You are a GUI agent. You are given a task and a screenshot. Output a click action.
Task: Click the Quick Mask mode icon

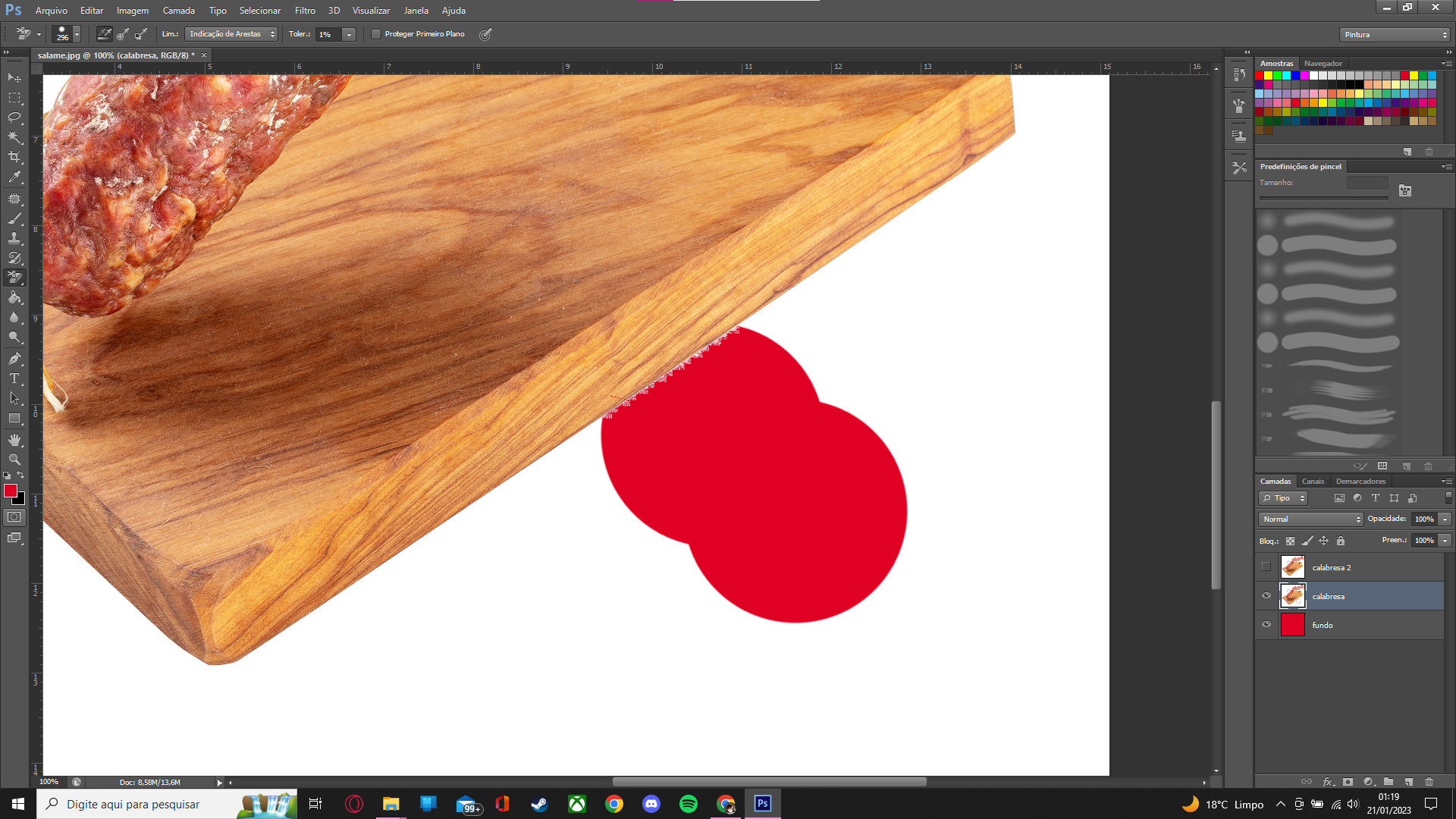click(14, 517)
